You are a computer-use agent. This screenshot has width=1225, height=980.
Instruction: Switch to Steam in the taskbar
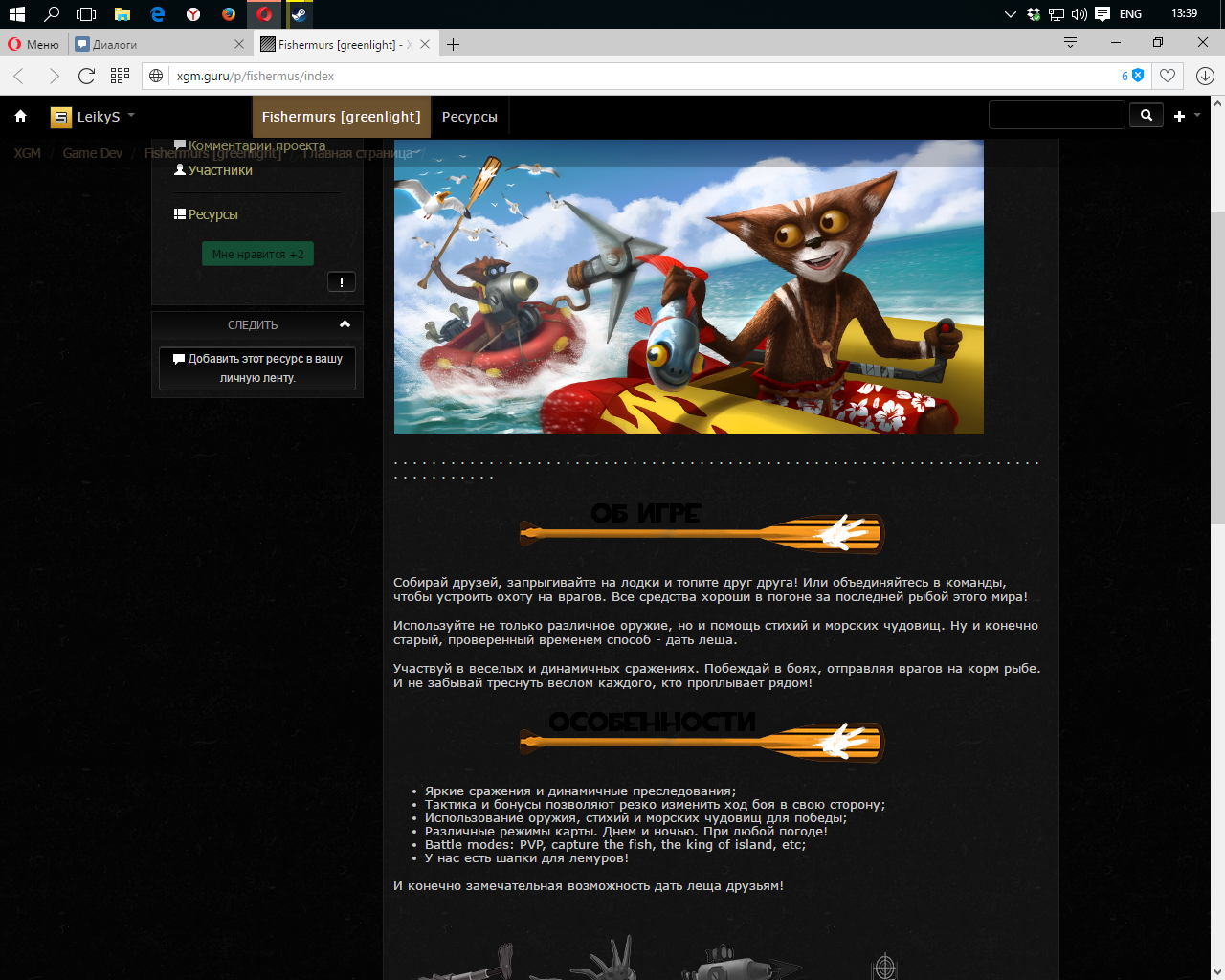point(300,13)
